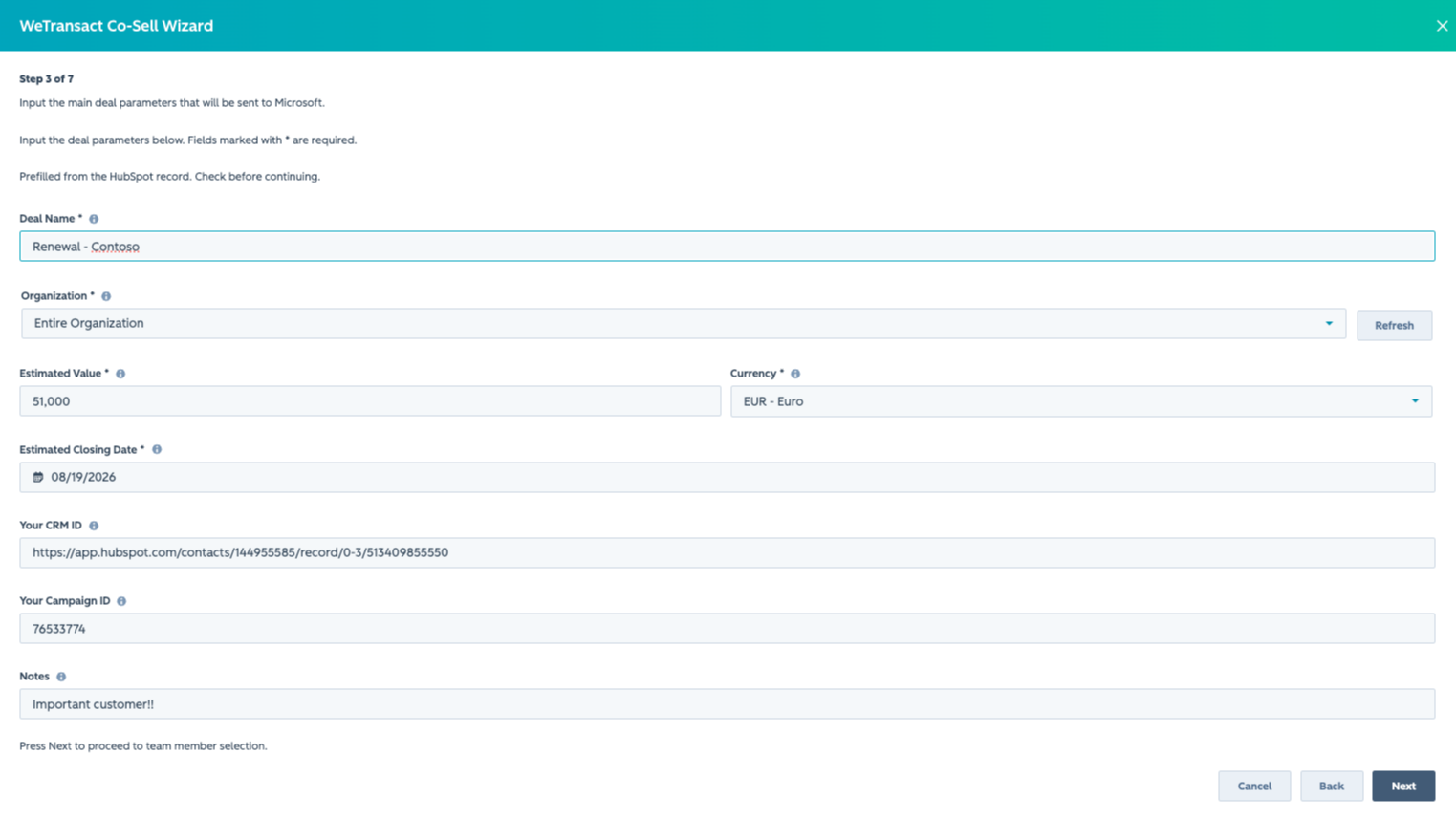Click the WeTransact Co-Sell Wizard title
The width and height of the screenshot is (1456, 819).
tap(116, 26)
